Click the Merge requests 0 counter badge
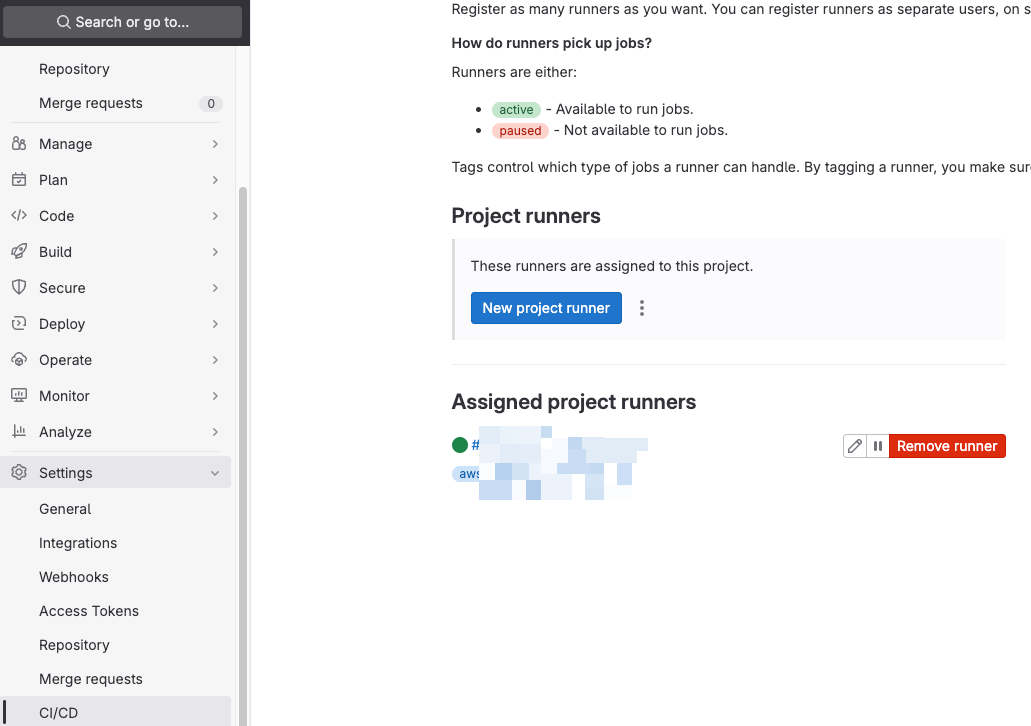 (x=210, y=103)
